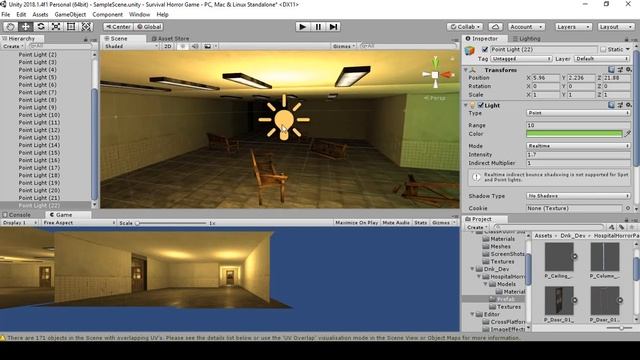Open the Light Type dropdown
The height and width of the screenshot is (360, 640).
coord(578,113)
